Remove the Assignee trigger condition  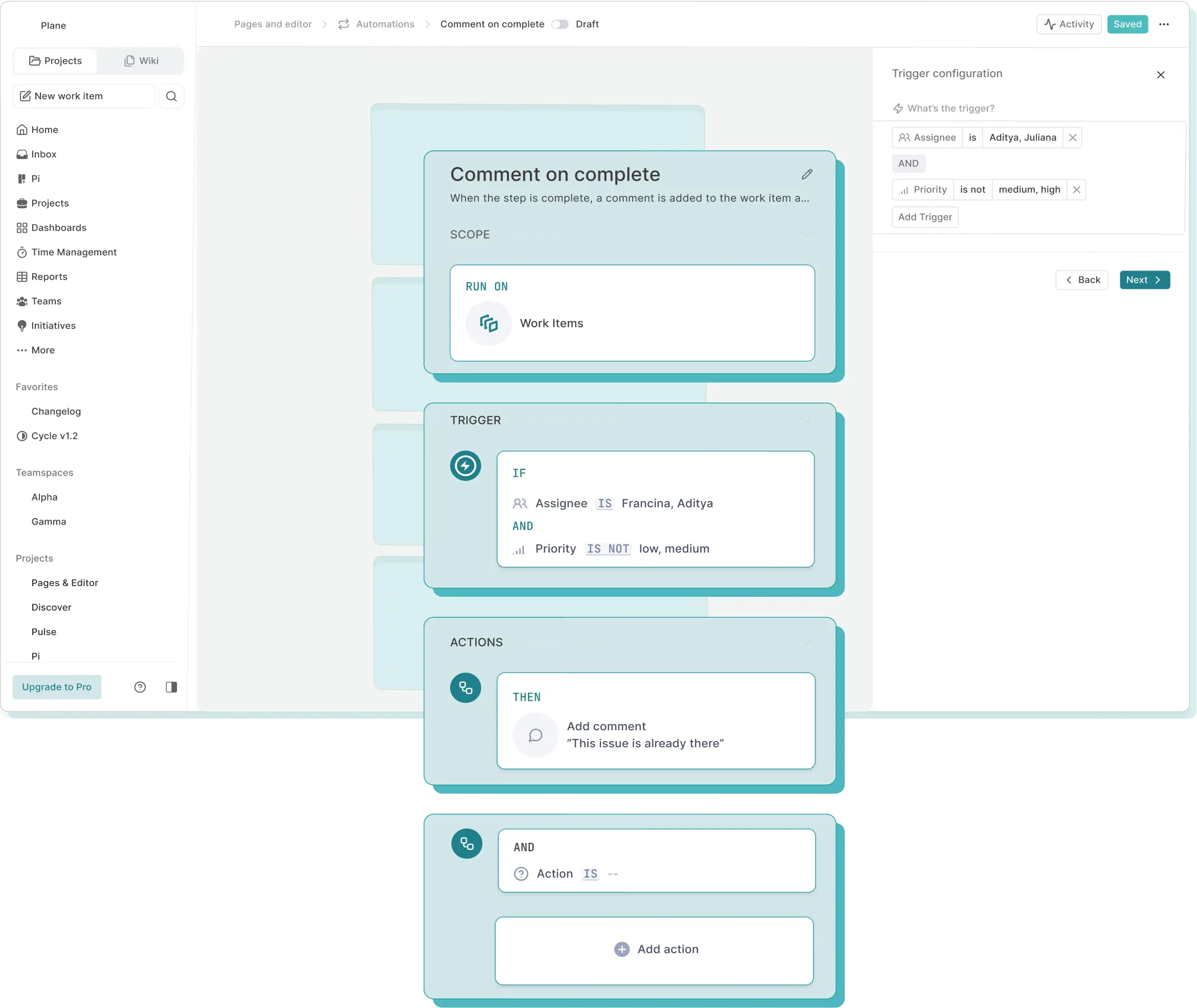click(1072, 138)
